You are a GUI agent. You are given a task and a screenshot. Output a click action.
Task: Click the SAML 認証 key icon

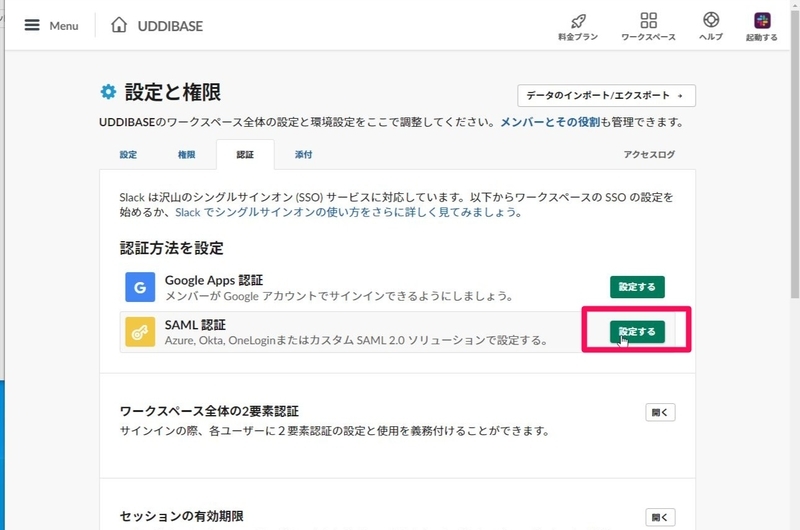pos(140,332)
